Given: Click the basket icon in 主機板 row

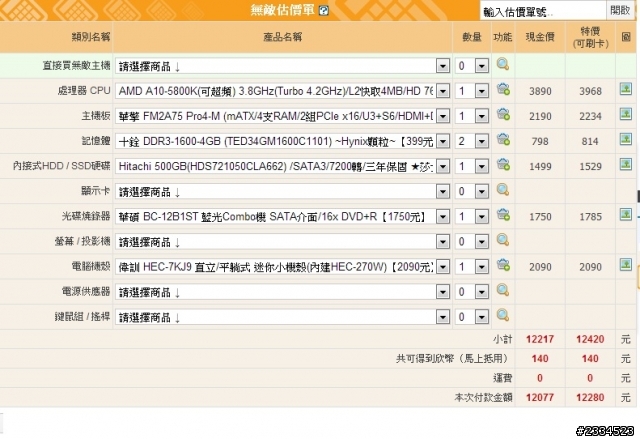Looking at the screenshot, I should point(503,115).
